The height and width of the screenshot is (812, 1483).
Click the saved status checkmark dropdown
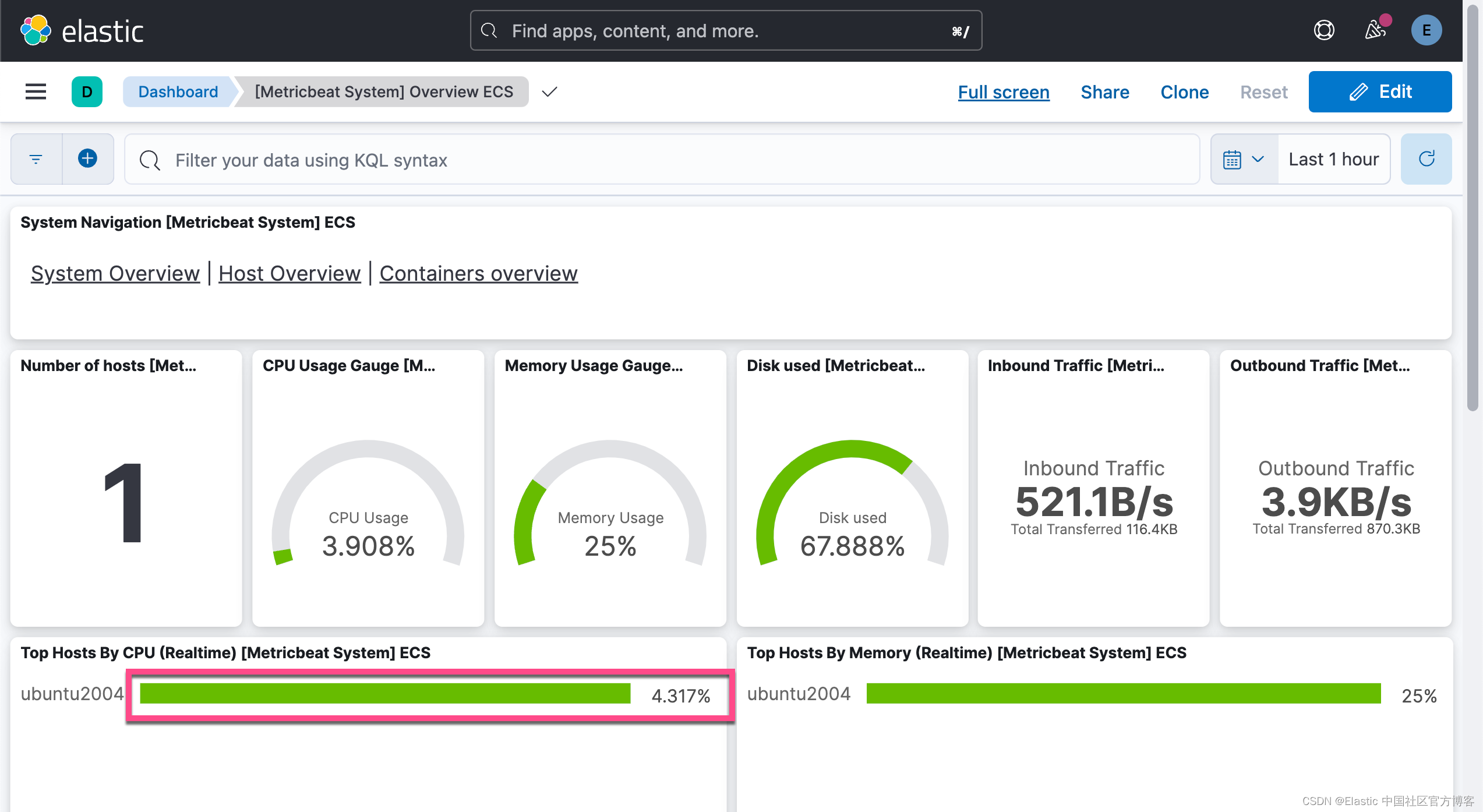549,91
